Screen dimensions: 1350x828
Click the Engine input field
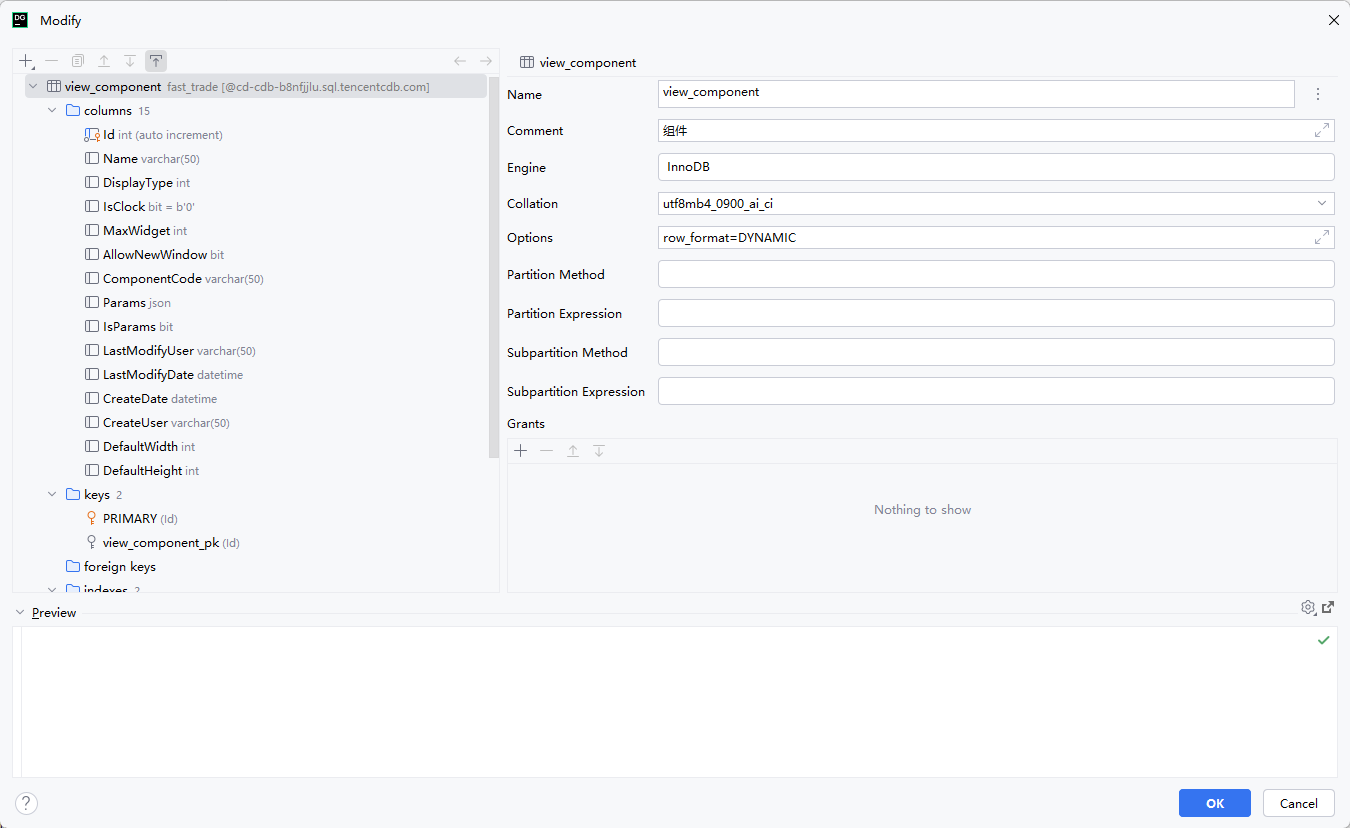click(996, 167)
